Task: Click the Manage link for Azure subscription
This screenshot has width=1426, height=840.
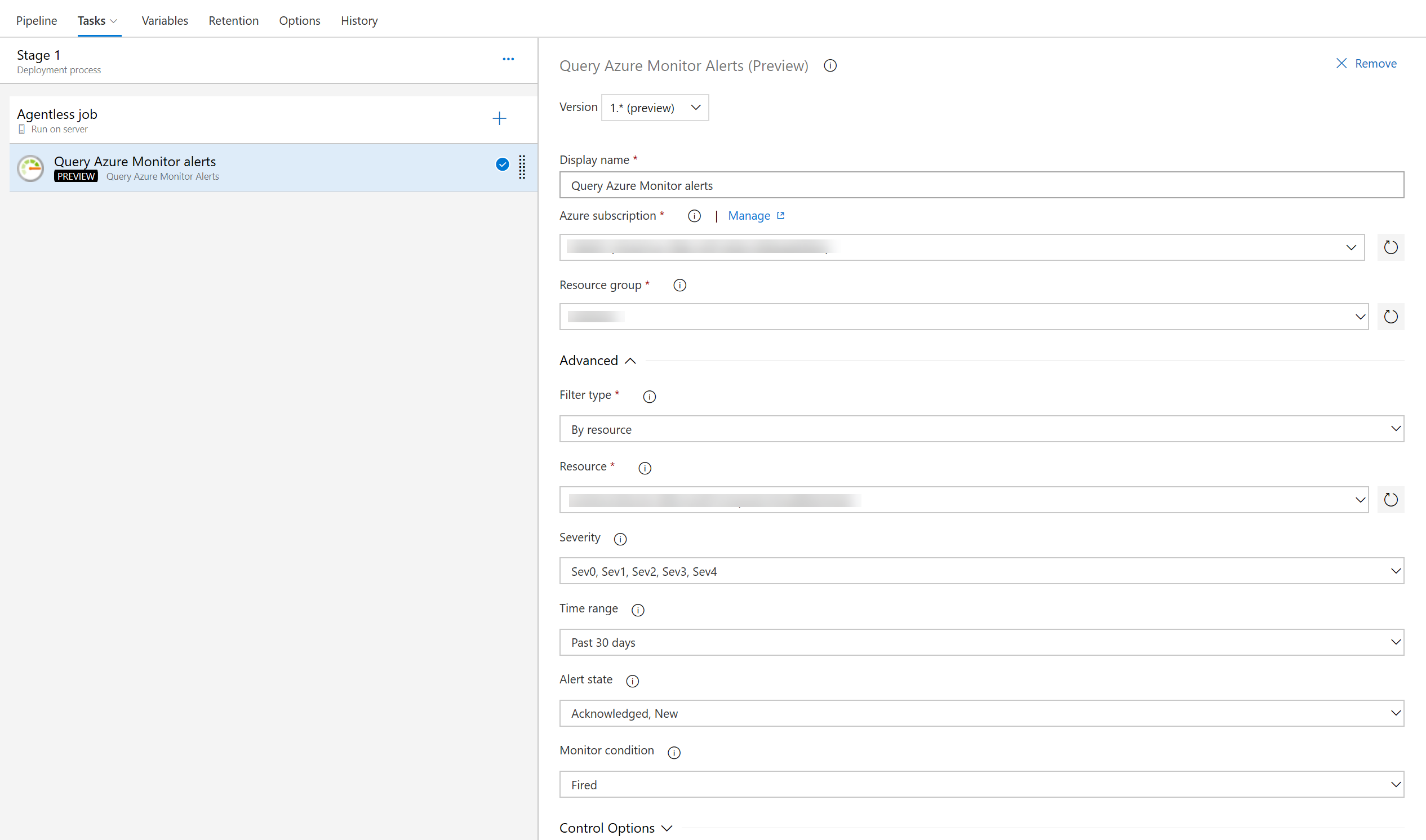Action: pyautogui.click(x=749, y=215)
